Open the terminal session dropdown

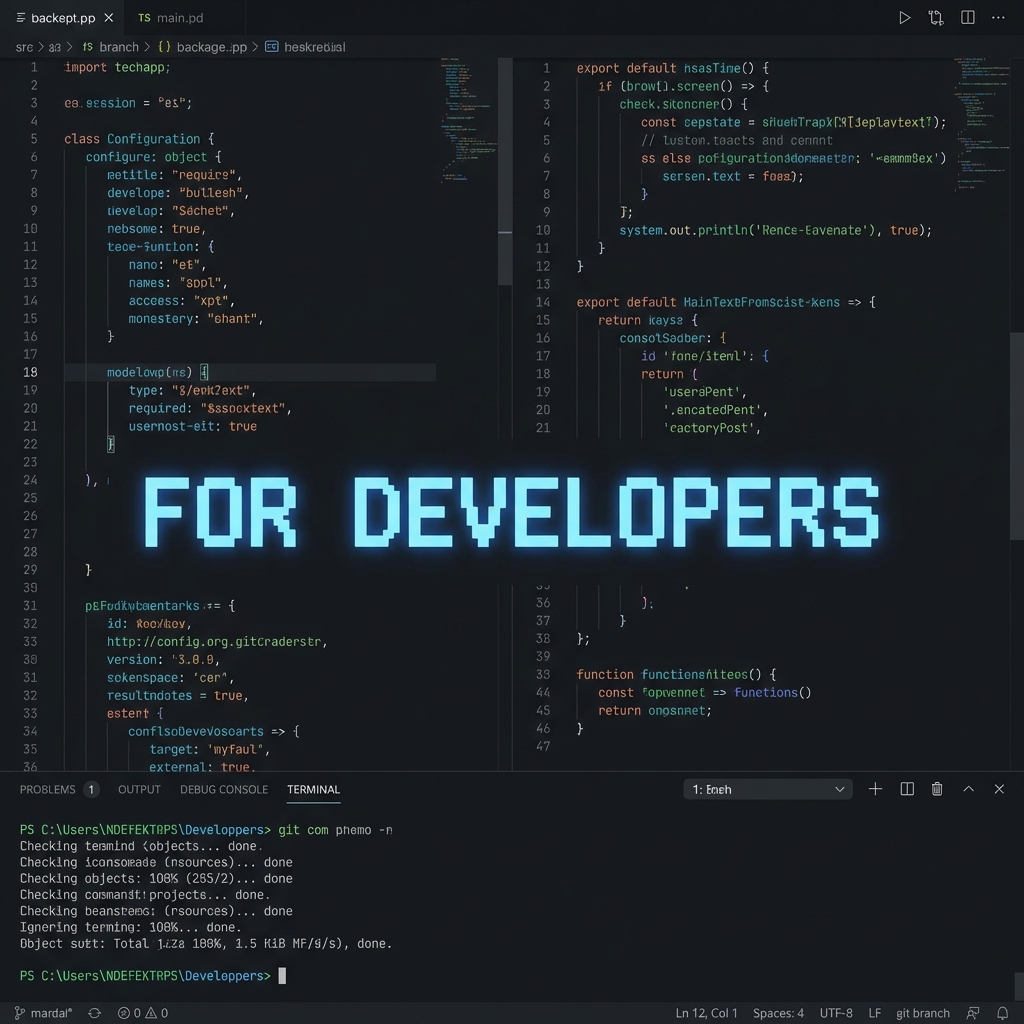[767, 789]
